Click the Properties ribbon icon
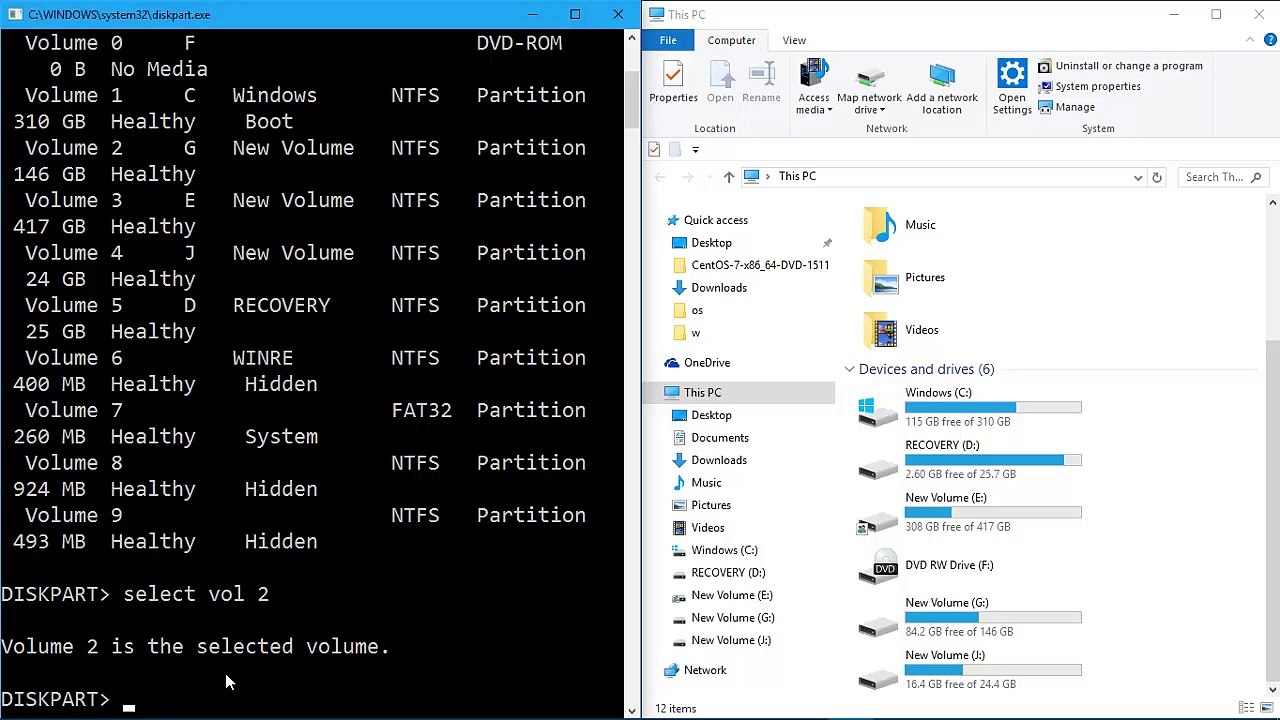Image resolution: width=1280 pixels, height=720 pixels. tap(673, 82)
